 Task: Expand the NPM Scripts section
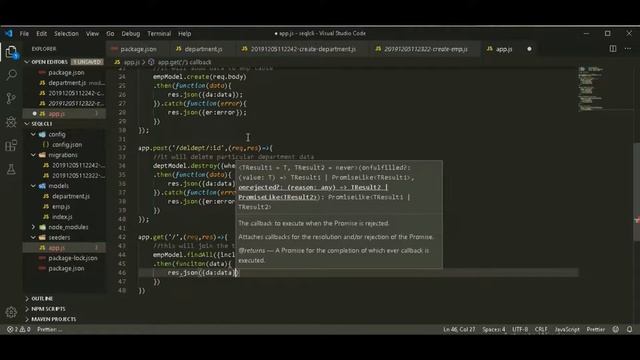64,309
